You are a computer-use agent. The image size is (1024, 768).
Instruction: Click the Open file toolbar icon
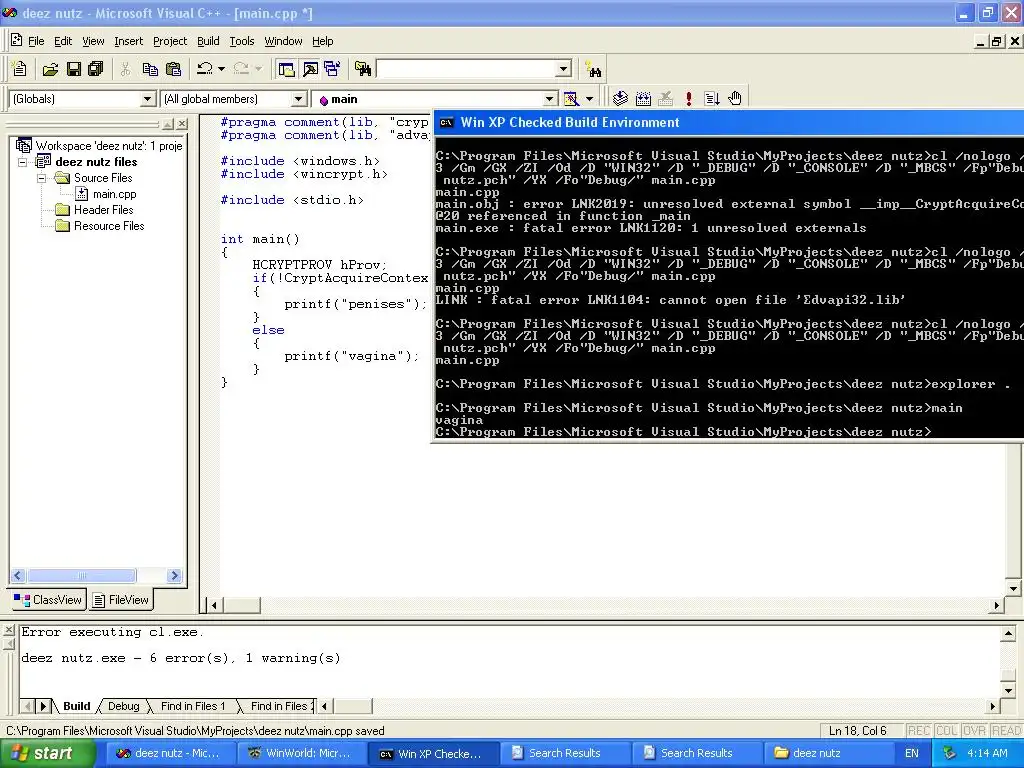[x=50, y=69]
